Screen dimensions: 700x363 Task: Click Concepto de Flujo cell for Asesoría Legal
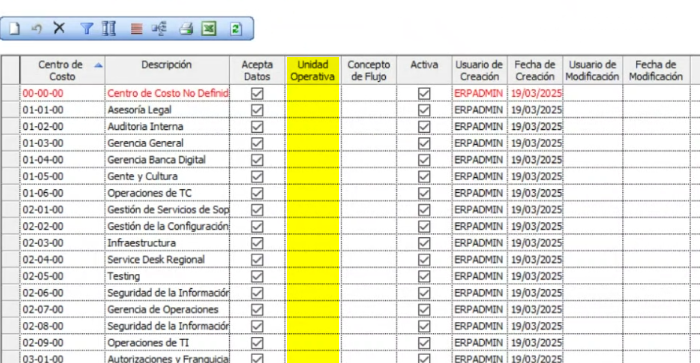pyautogui.click(x=369, y=110)
